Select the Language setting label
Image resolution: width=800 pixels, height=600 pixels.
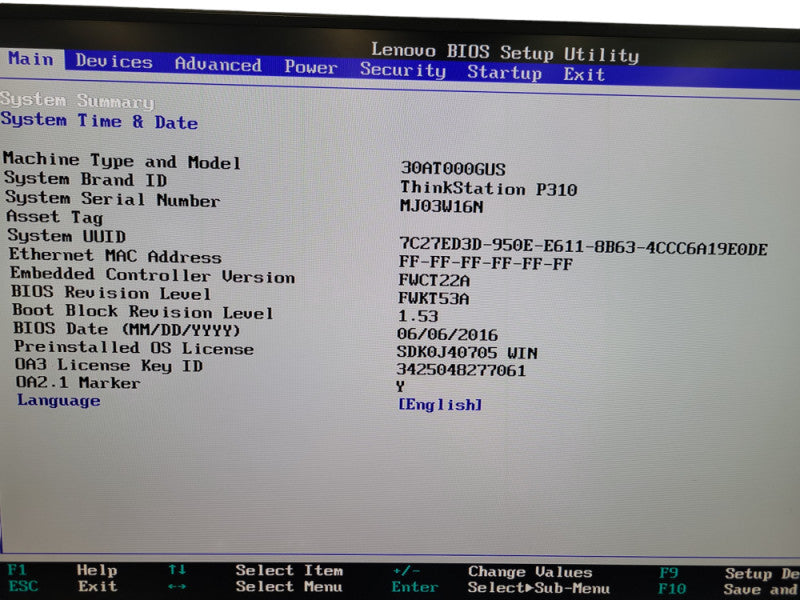(59, 400)
